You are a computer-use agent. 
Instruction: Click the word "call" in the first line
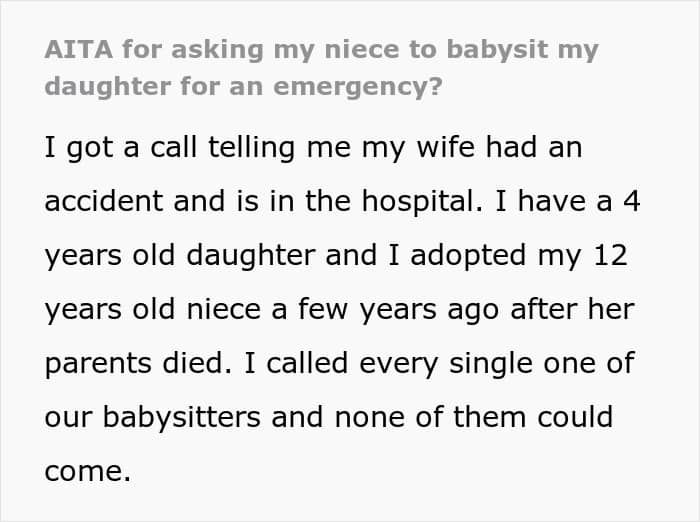(174, 147)
